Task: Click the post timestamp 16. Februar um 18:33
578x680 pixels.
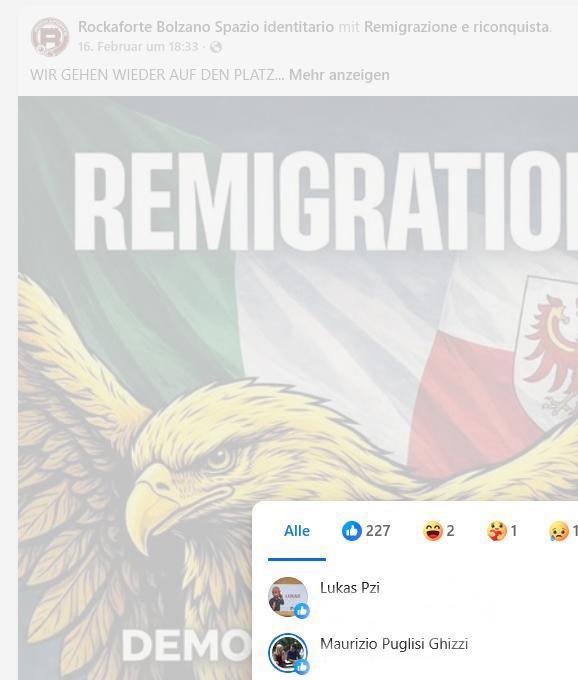Action: [x=138, y=46]
